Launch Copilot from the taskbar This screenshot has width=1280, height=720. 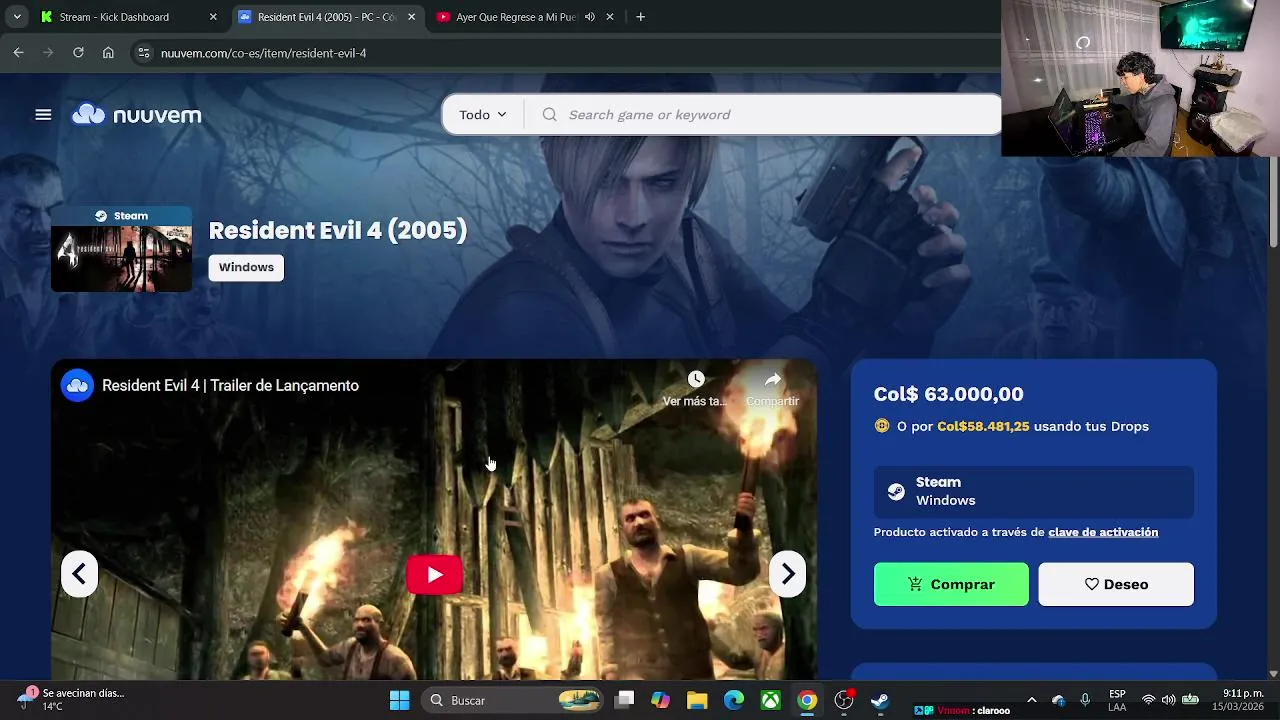pos(660,700)
